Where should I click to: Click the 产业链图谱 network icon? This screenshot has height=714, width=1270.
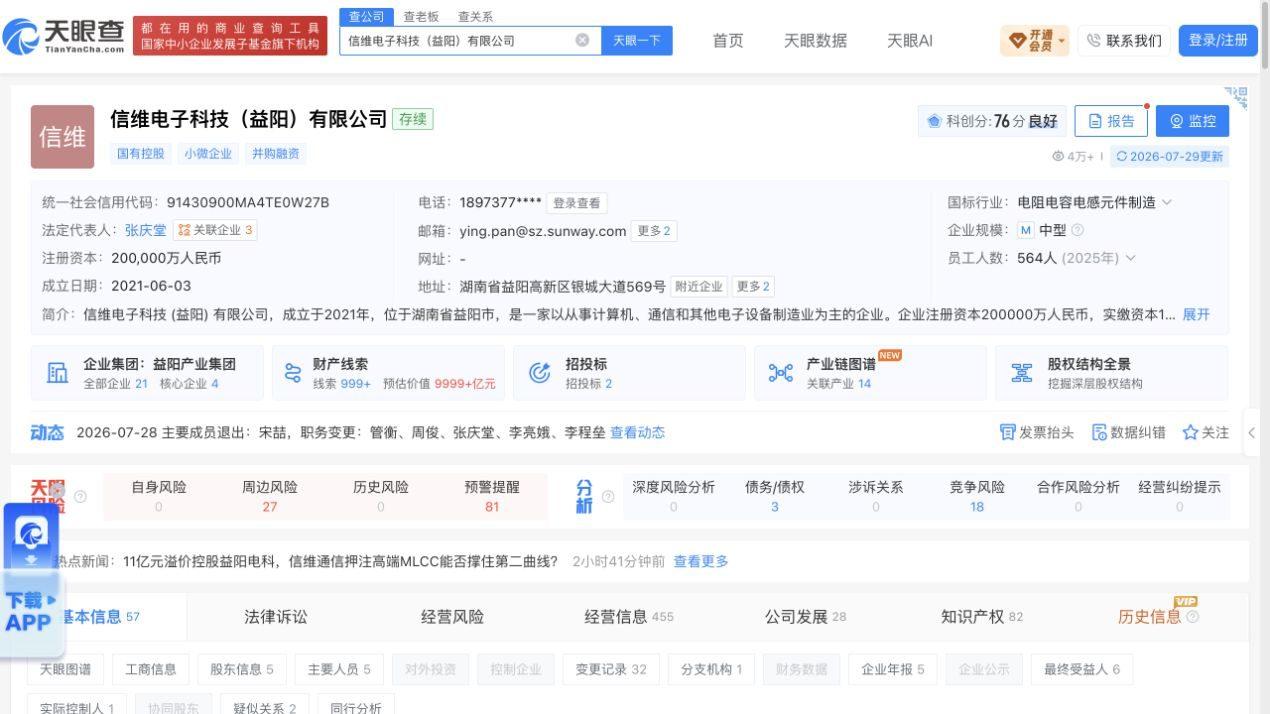(781, 373)
